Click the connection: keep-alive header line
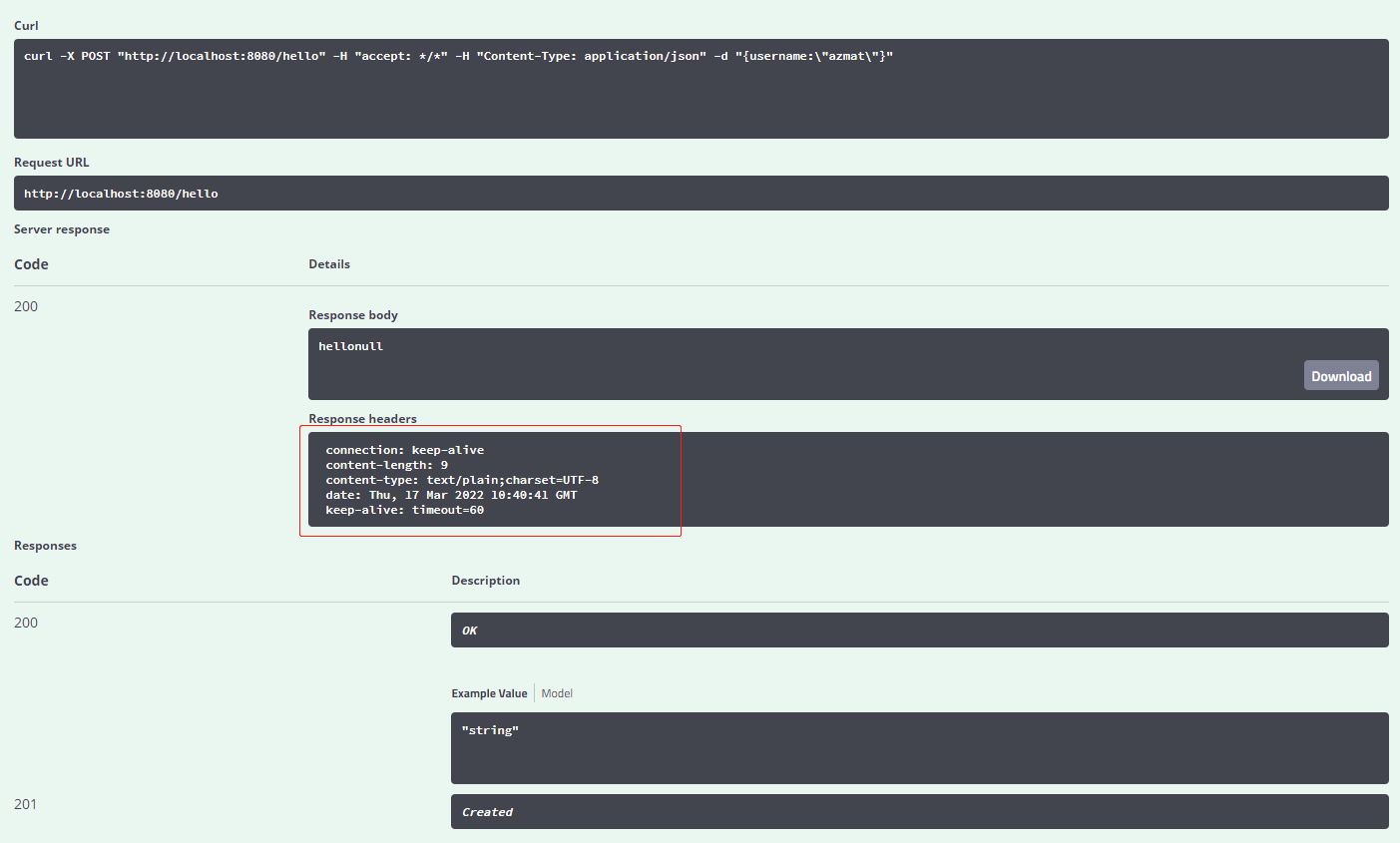1400x843 pixels. coord(404,450)
